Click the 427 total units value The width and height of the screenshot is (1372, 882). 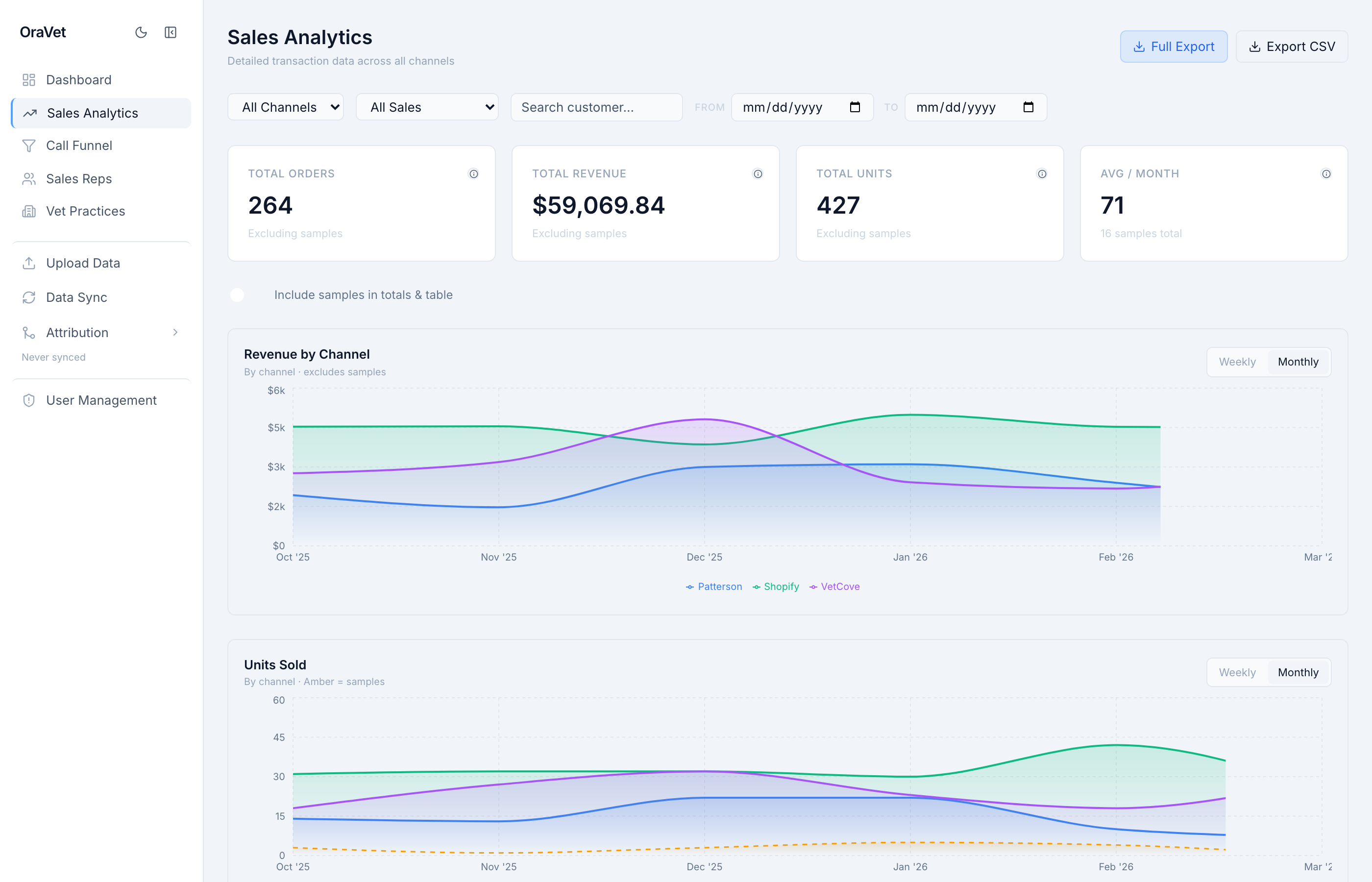(x=838, y=206)
